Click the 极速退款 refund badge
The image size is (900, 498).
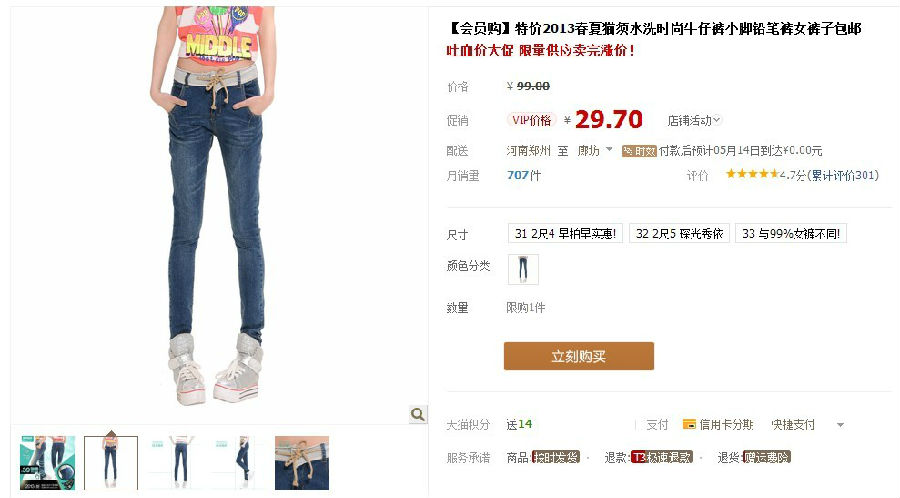[x=662, y=457]
